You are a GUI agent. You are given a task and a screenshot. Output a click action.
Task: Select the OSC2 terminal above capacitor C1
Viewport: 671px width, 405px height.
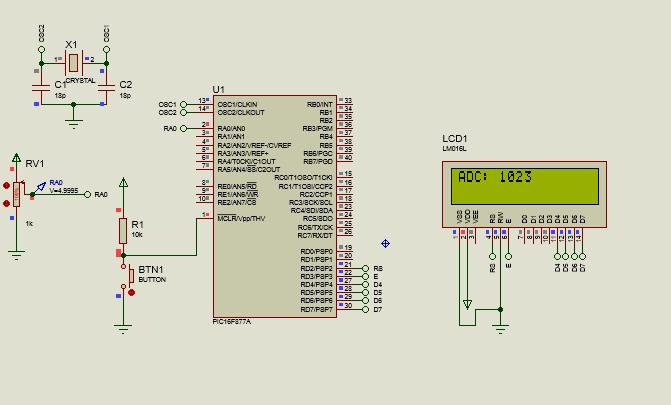click(x=42, y=50)
